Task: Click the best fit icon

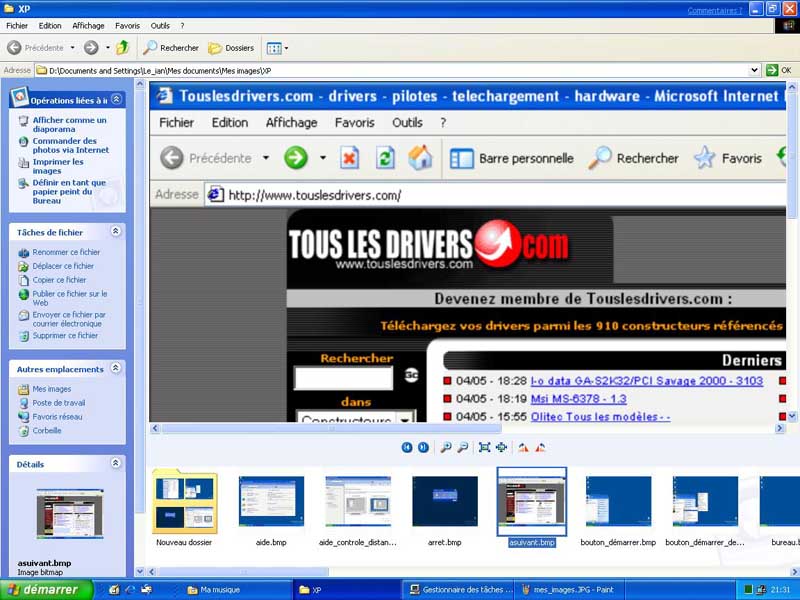Action: click(484, 447)
